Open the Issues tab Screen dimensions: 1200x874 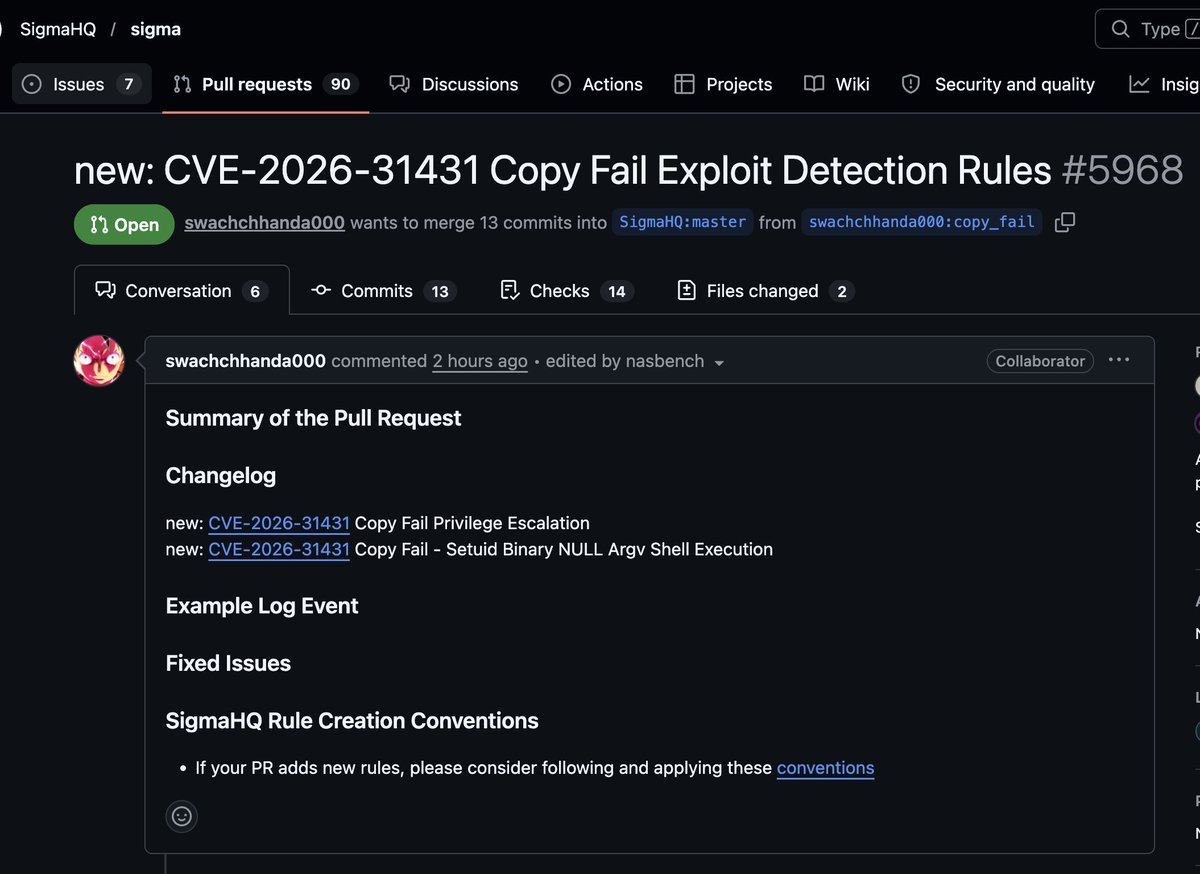click(x=82, y=84)
